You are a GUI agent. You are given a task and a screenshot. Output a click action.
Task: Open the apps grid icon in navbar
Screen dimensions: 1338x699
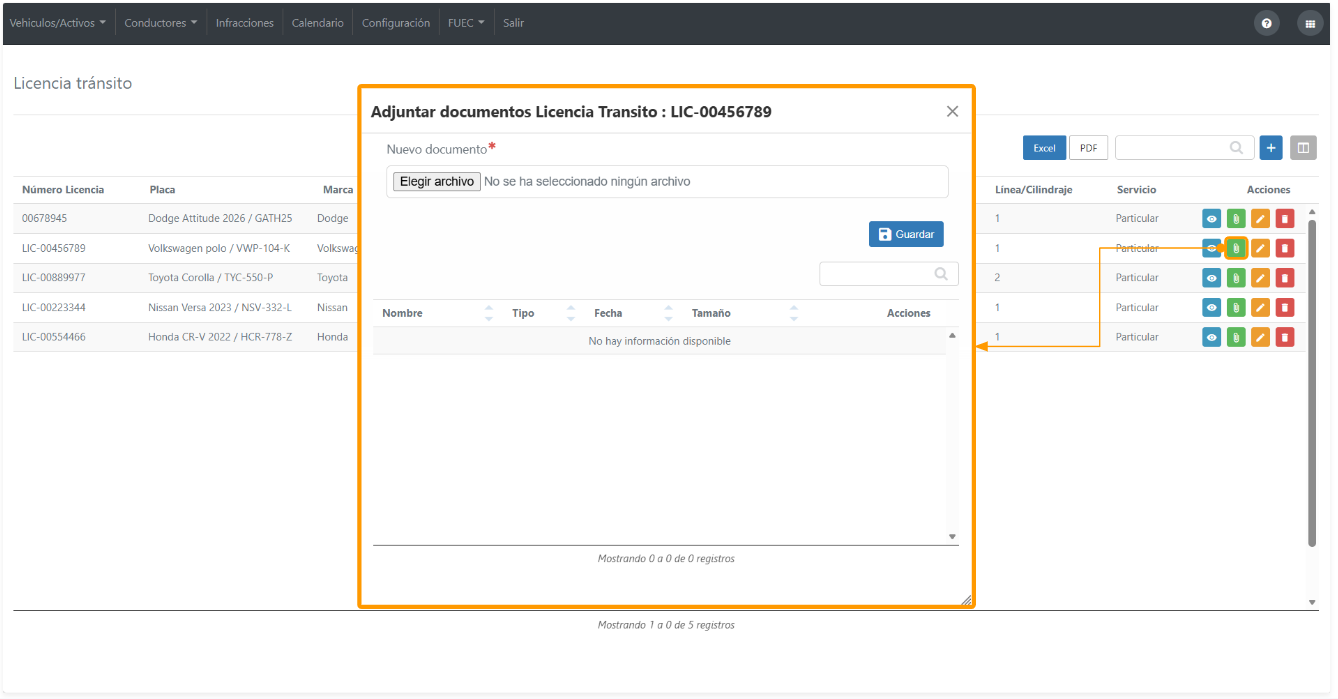[1310, 23]
